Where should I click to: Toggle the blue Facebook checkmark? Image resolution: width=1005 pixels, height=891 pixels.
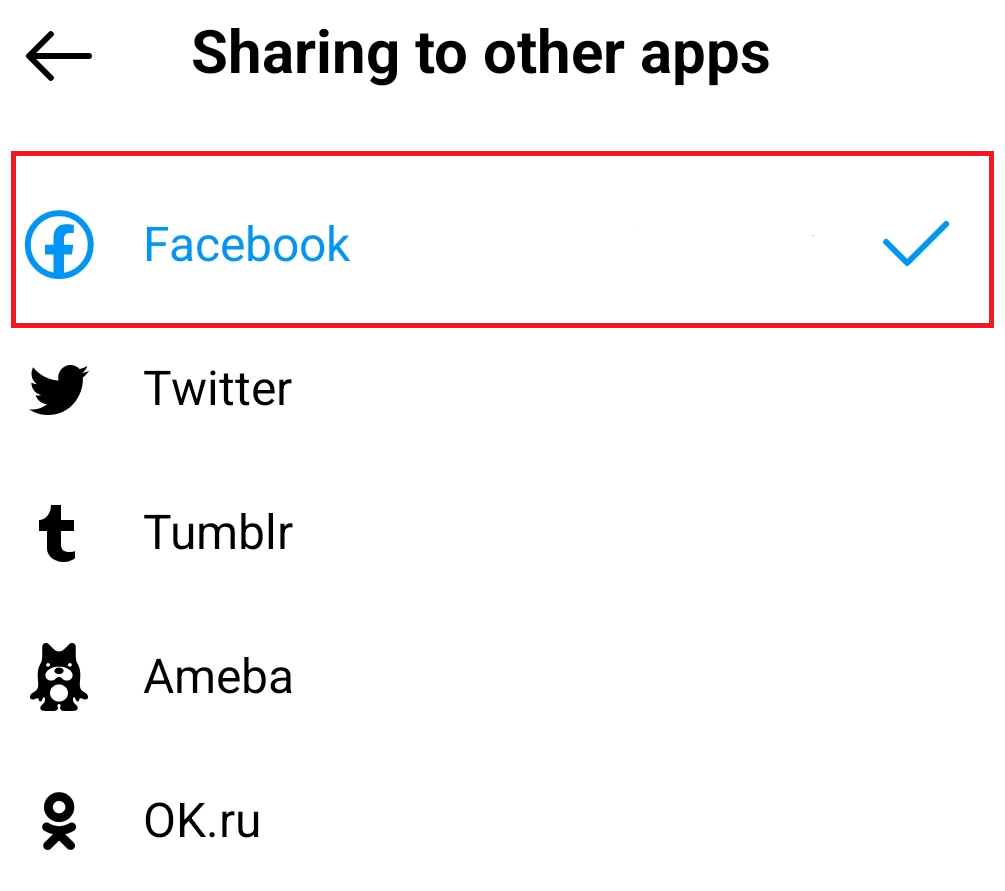coord(916,243)
